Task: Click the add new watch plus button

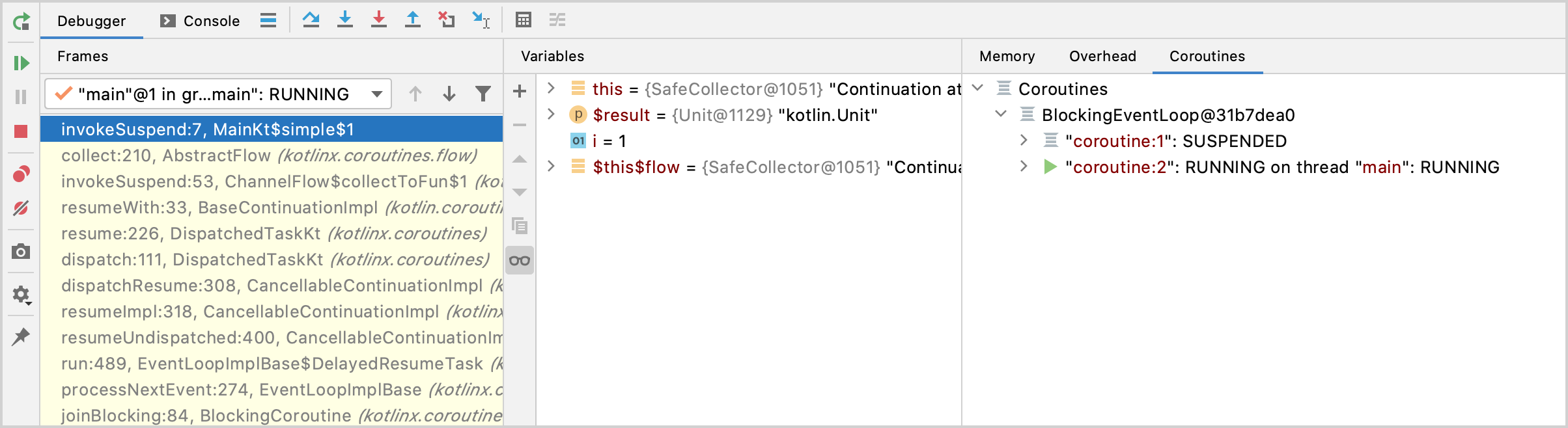Action: pos(520,91)
